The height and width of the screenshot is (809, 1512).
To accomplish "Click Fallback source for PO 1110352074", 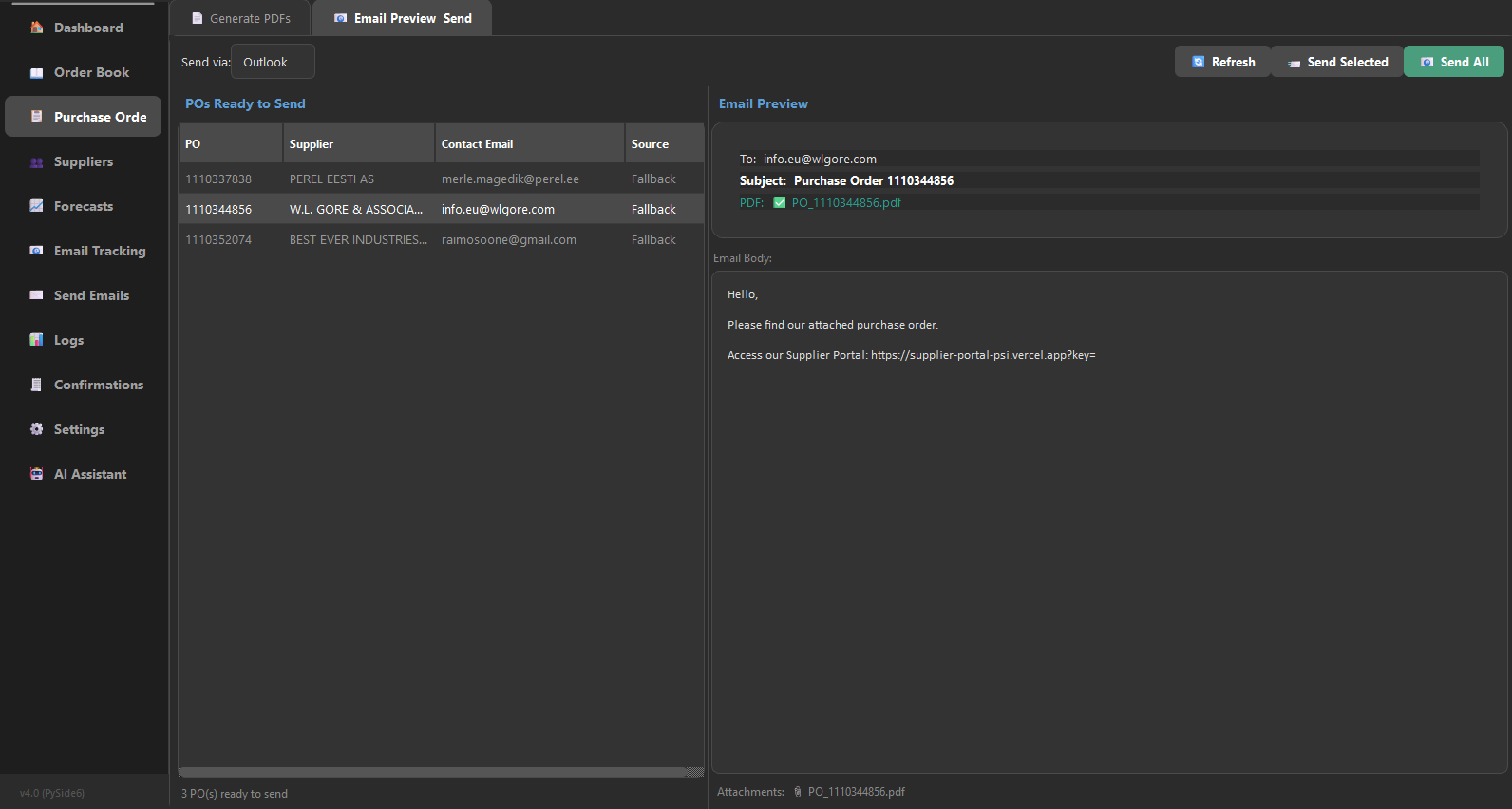I will coord(664,239).
